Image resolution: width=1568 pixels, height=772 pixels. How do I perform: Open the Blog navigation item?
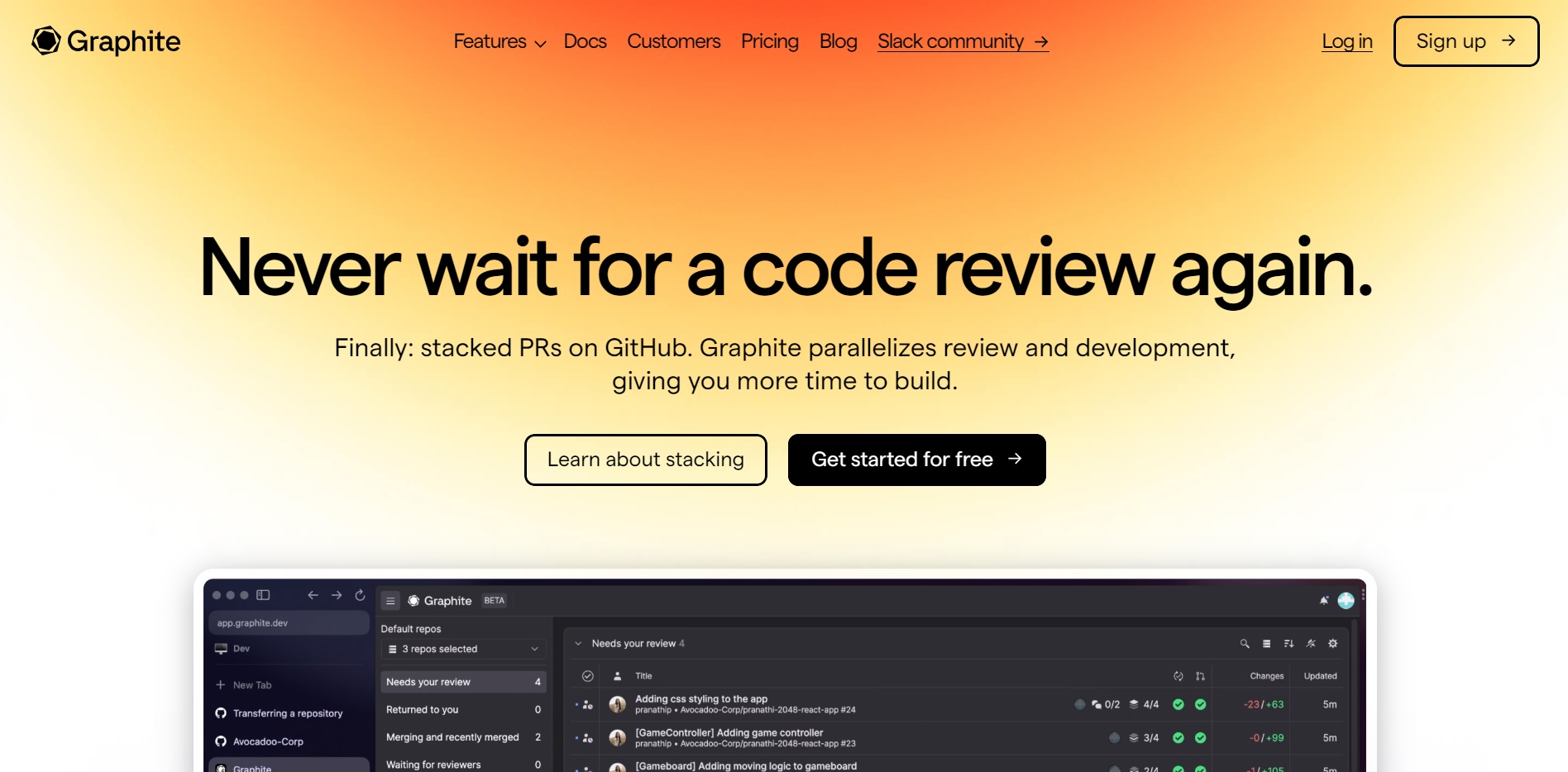pyautogui.click(x=839, y=41)
